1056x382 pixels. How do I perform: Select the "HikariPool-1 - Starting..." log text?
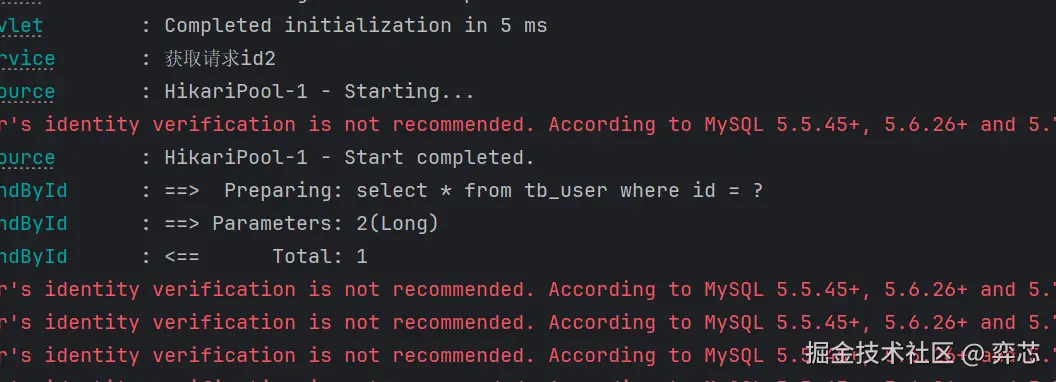319,92
